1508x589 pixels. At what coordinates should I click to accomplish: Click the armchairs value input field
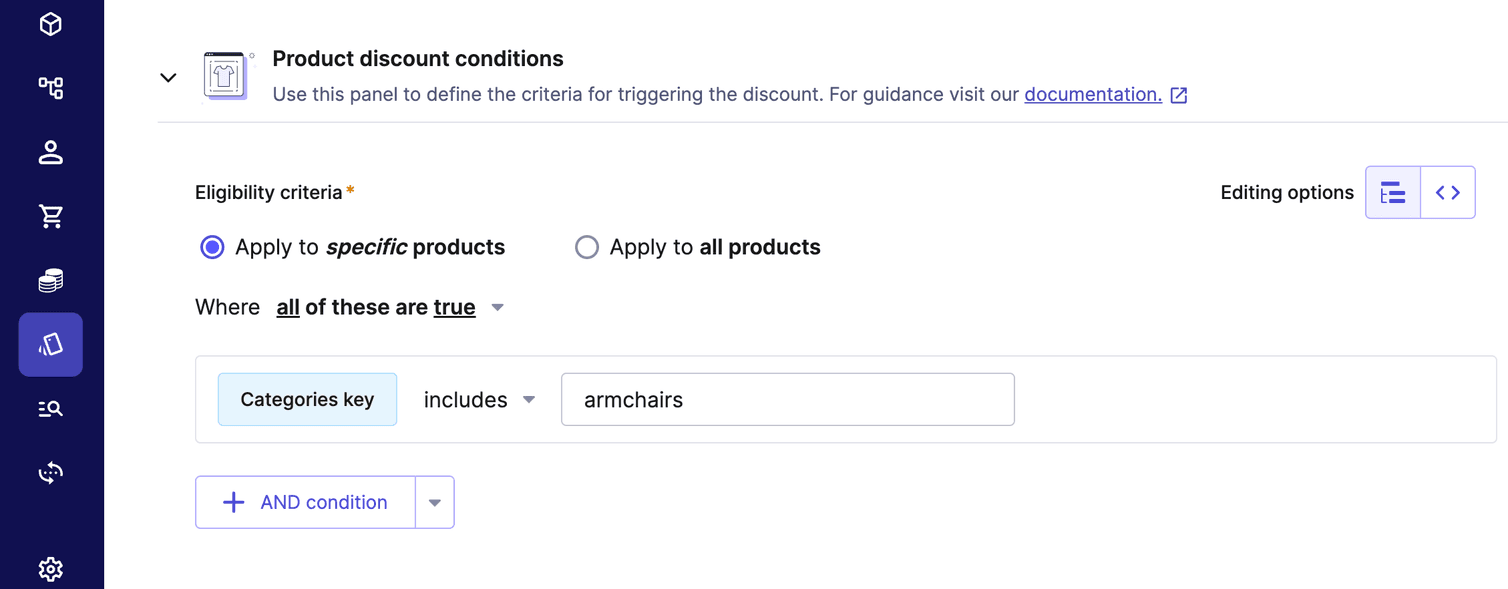click(788, 399)
